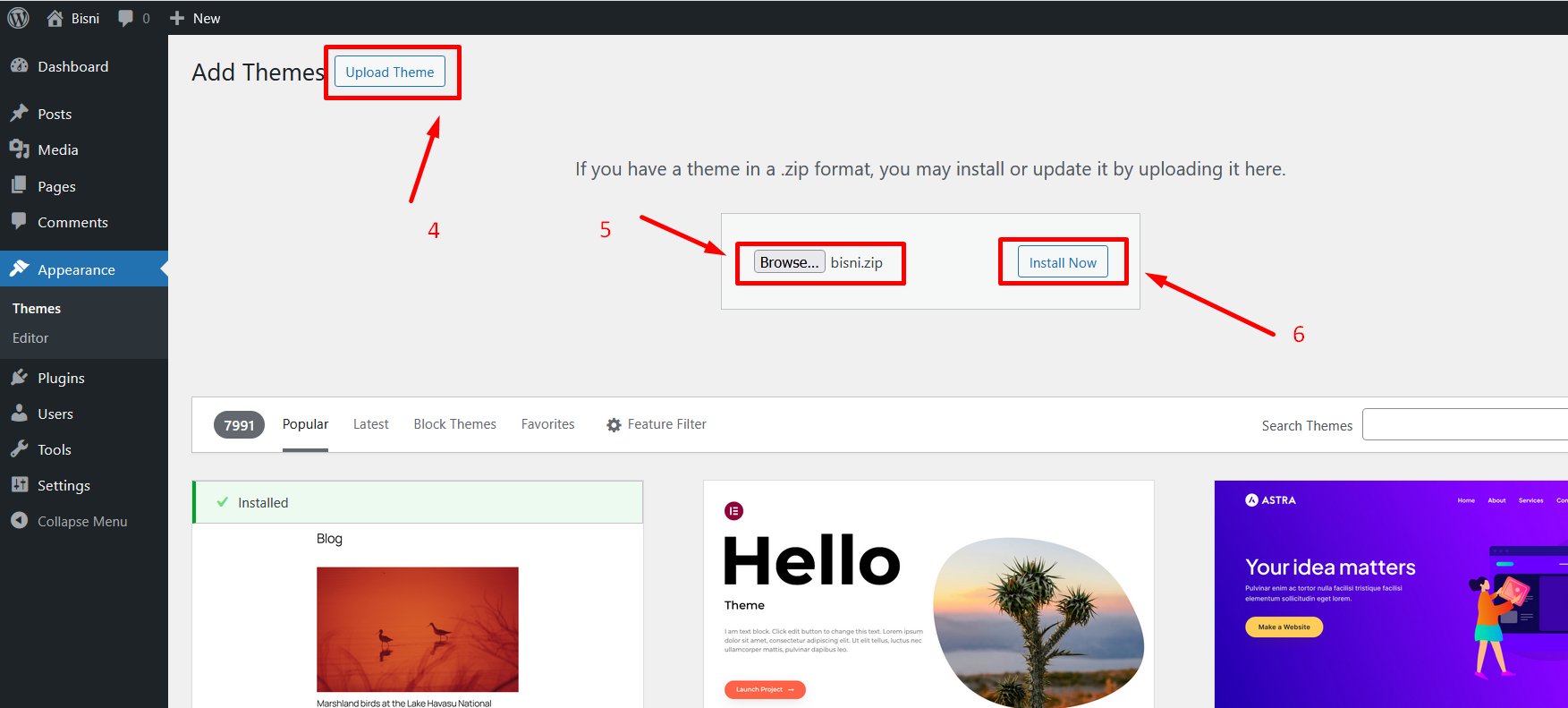Open the WordPress logo menu
This screenshot has height=708, width=1568.
coord(18,18)
